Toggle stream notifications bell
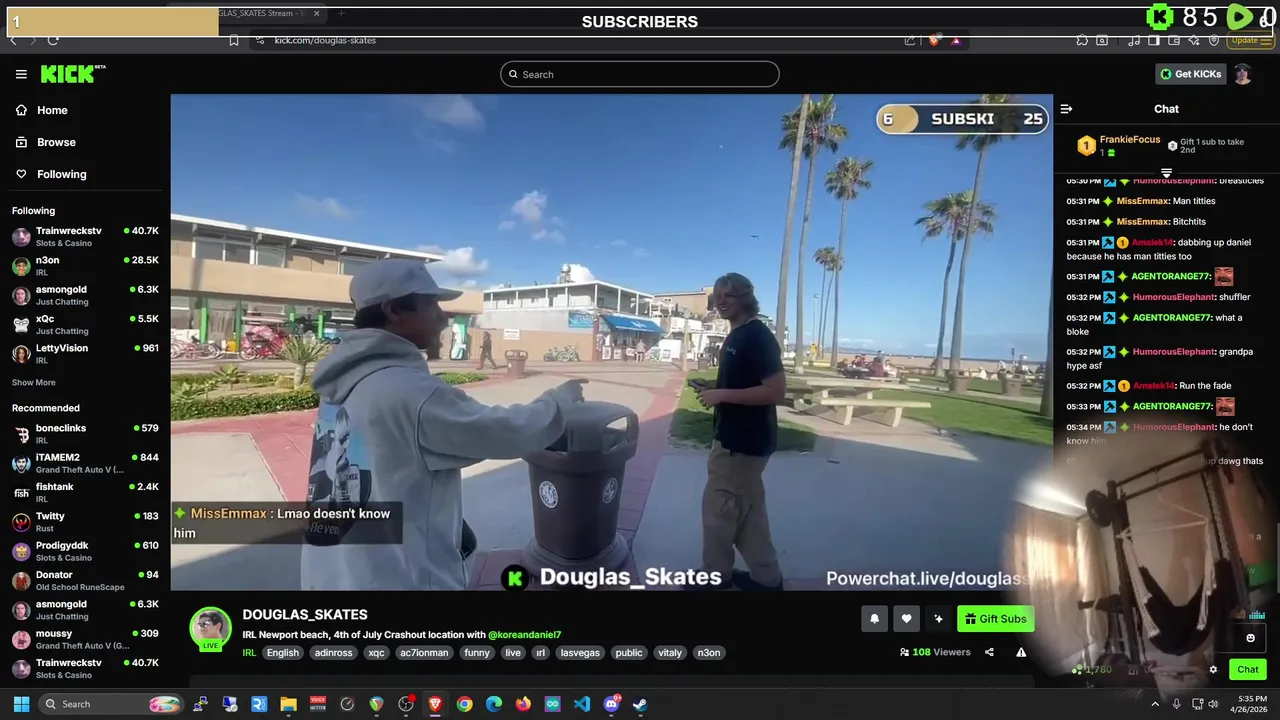 pos(874,619)
